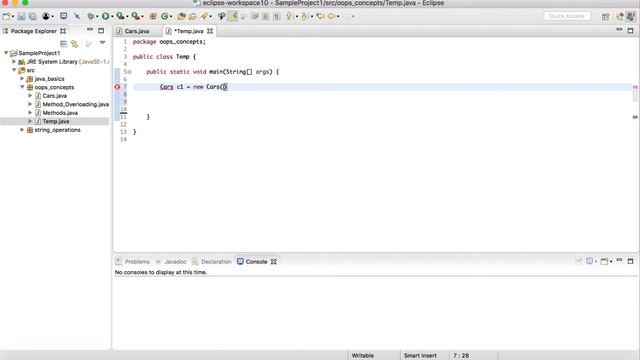Click the Next Annotation toolbar icon
The image size is (640, 360).
pyautogui.click(x=289, y=16)
